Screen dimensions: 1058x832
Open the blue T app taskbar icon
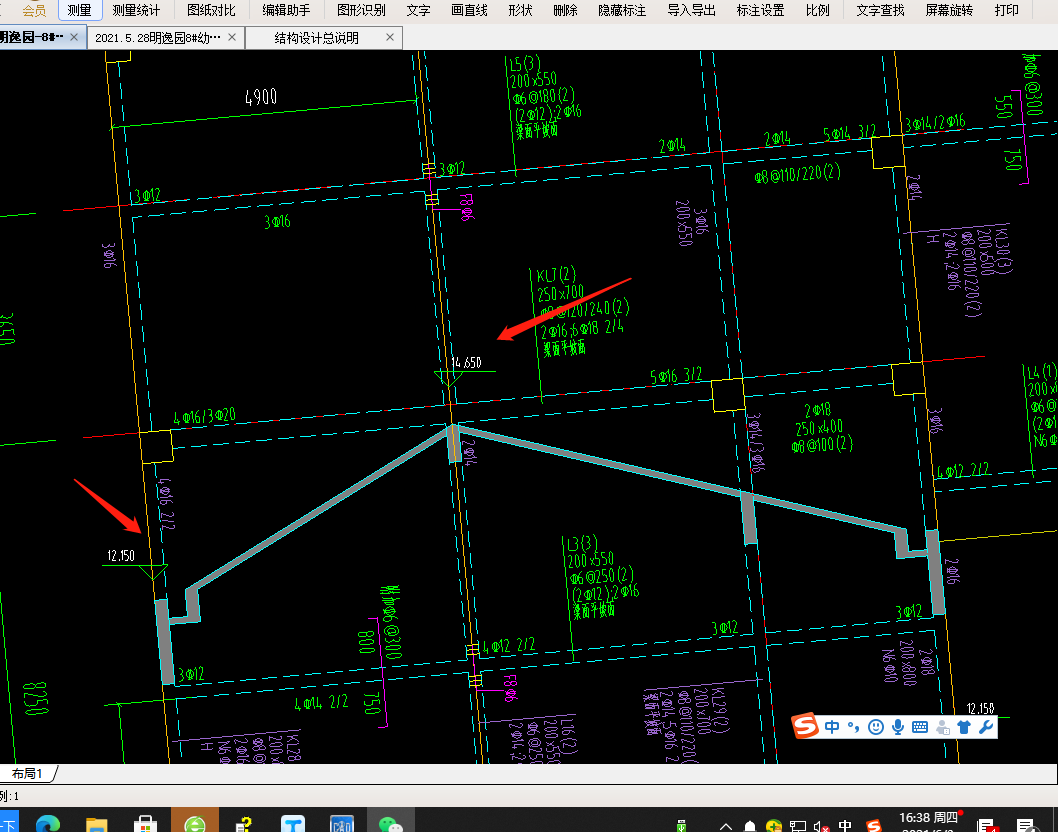pos(293,824)
